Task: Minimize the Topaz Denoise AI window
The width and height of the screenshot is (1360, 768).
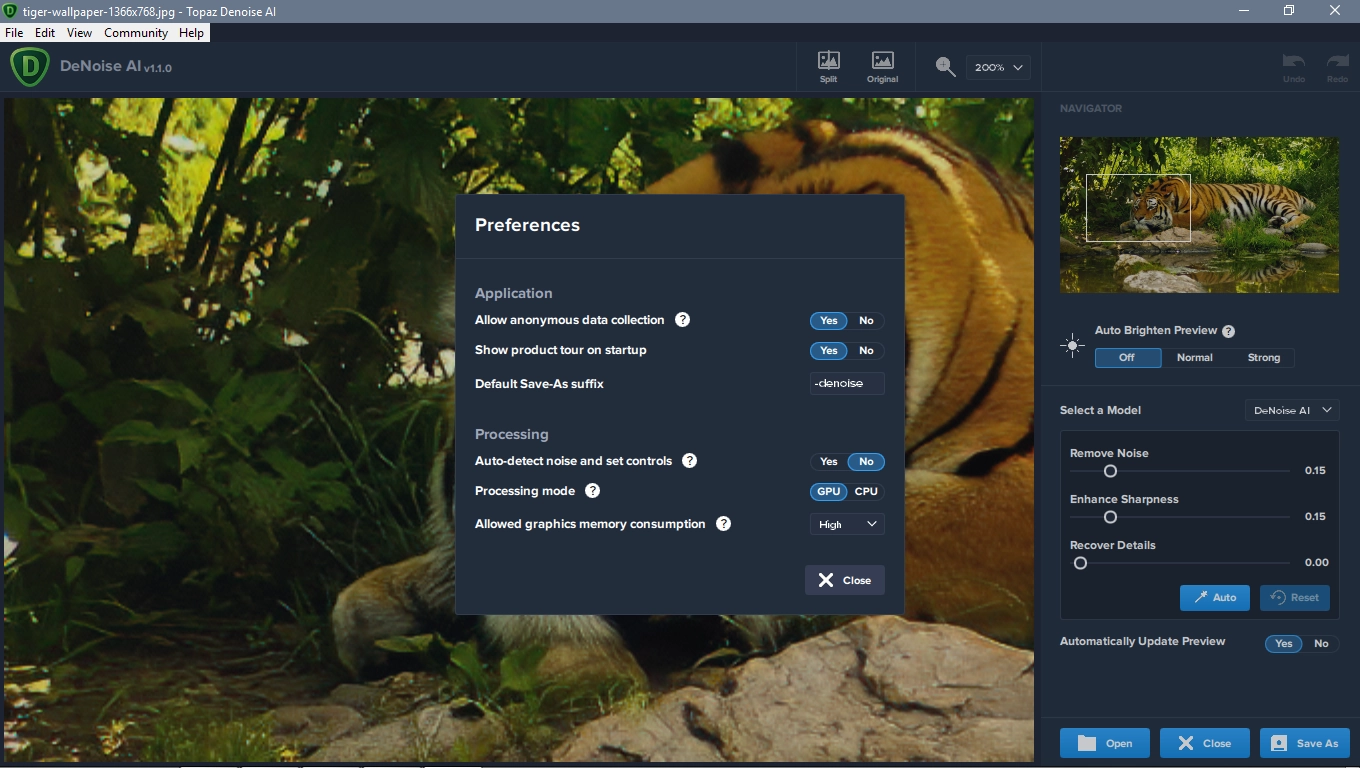Action: click(1244, 10)
